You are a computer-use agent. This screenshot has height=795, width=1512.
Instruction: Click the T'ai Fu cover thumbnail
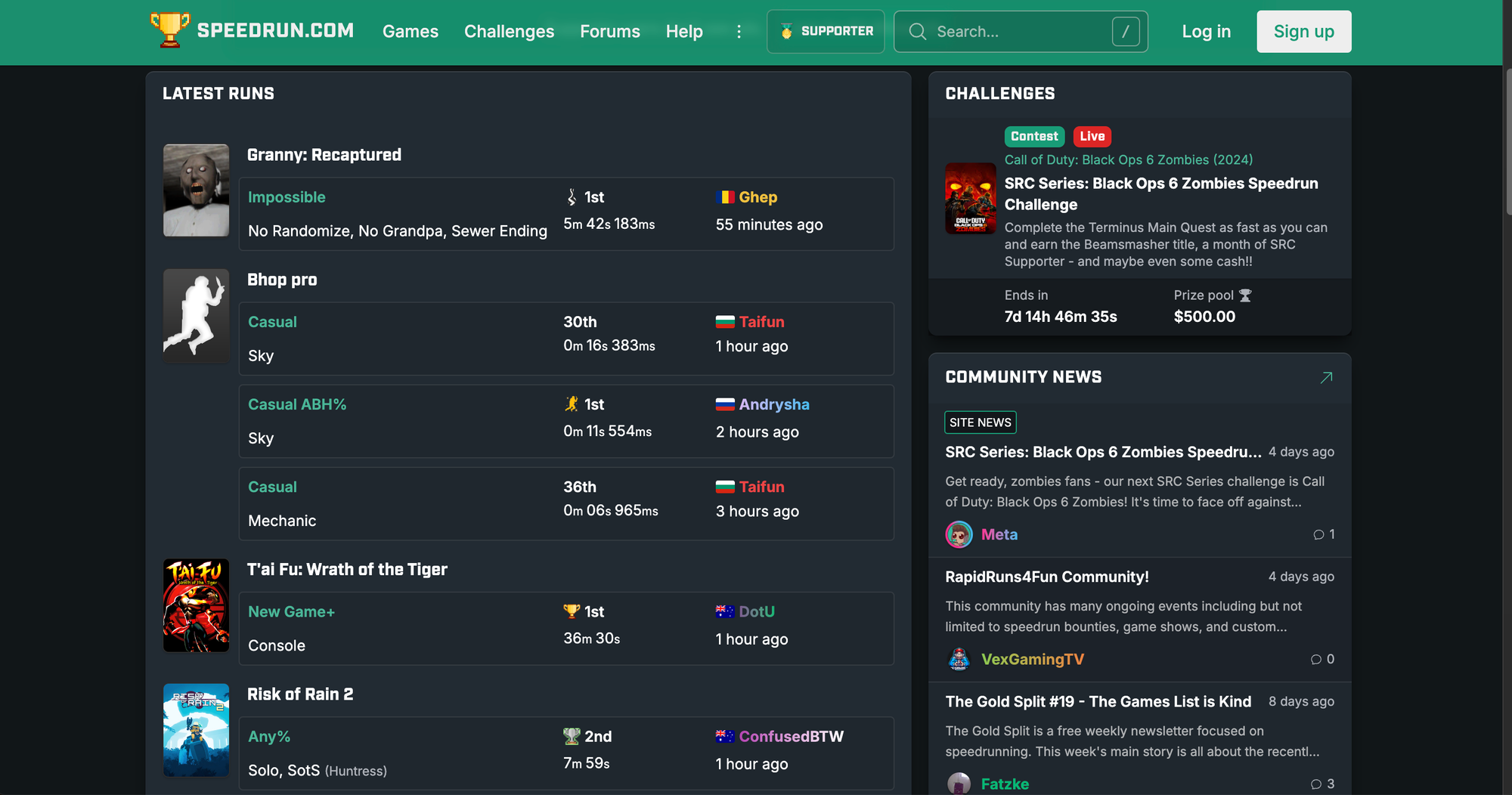point(197,605)
